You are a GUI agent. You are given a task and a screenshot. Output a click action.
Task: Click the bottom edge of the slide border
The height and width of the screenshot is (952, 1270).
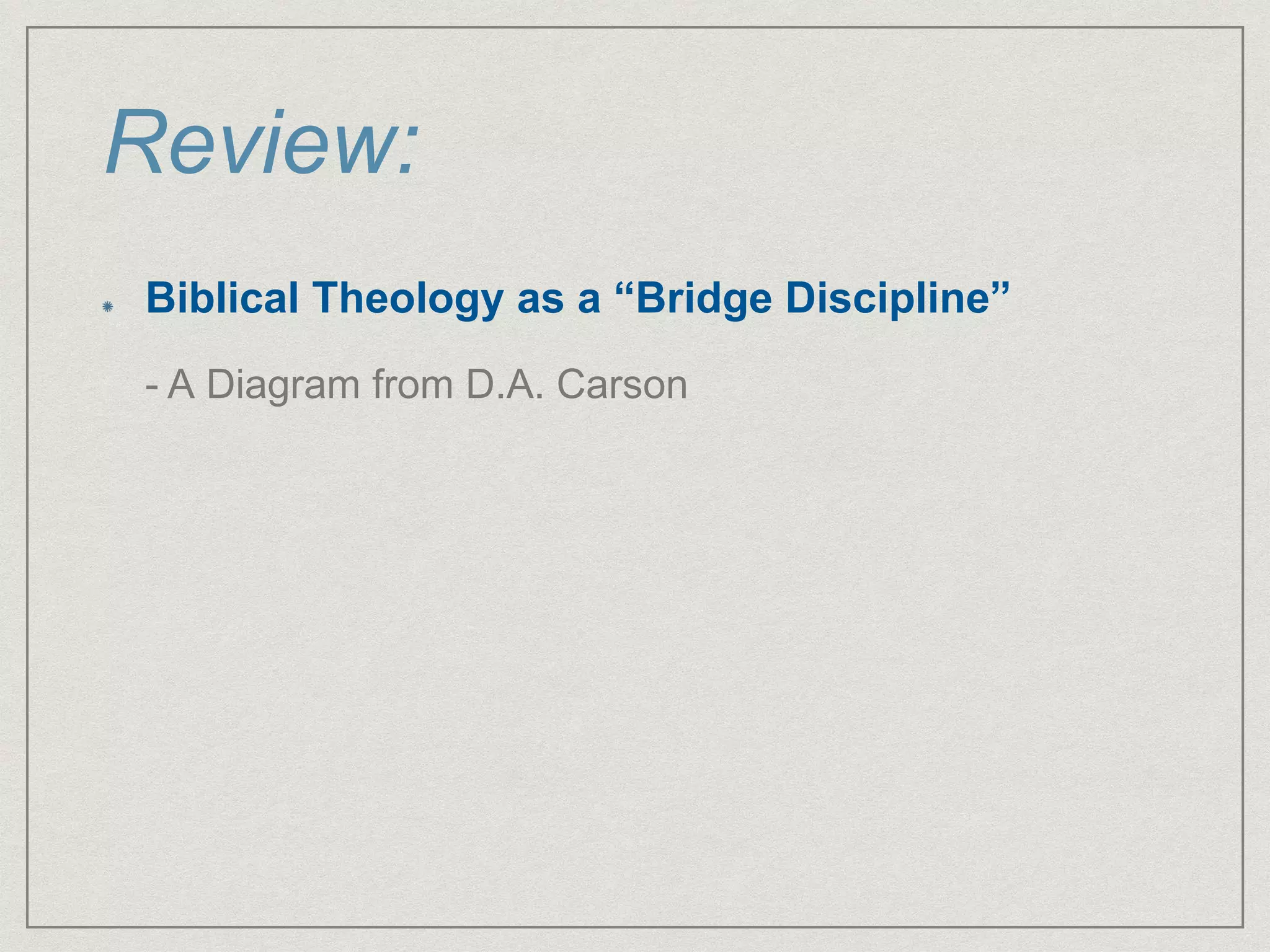coord(635,927)
